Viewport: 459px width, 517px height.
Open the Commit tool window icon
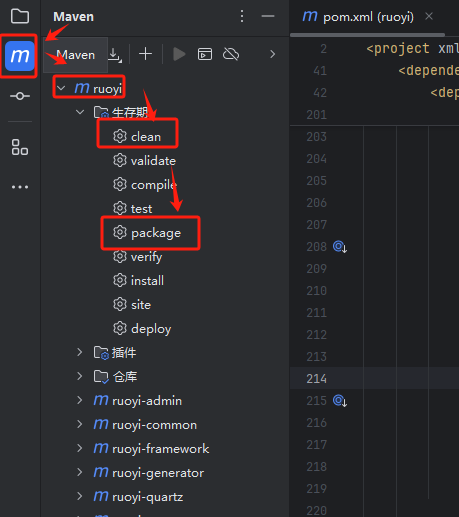pos(20,96)
